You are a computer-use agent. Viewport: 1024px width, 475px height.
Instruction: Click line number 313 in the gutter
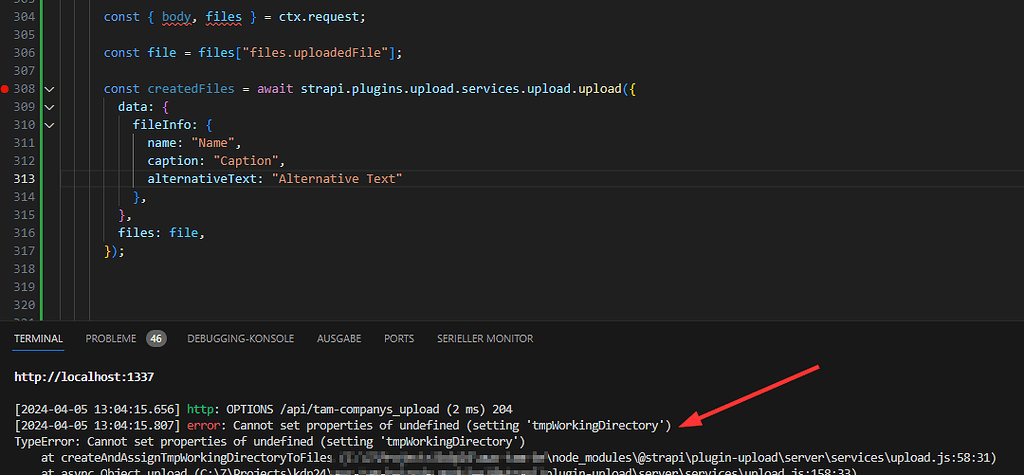(24, 178)
